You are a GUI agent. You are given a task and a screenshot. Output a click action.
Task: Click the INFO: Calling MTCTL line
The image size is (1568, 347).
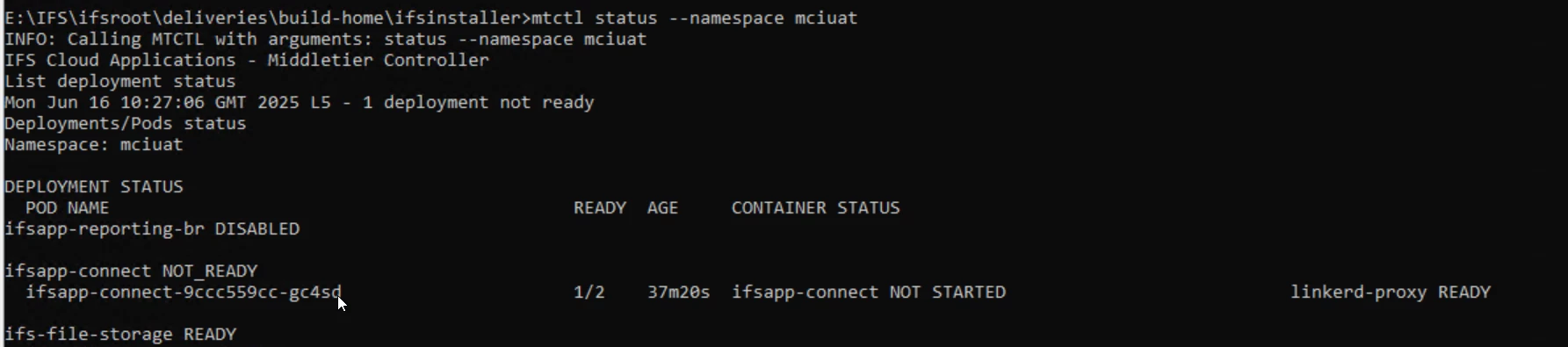pos(326,39)
